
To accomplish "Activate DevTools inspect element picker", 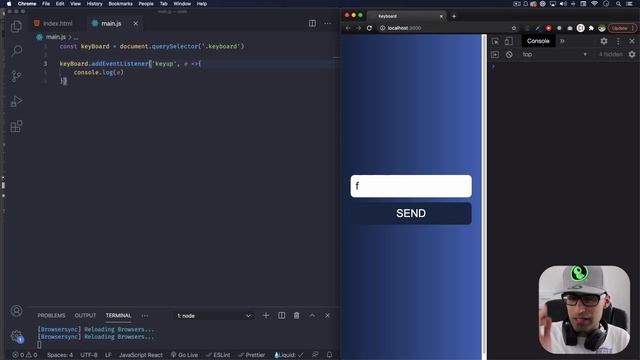I will pyautogui.click(x=495, y=41).
